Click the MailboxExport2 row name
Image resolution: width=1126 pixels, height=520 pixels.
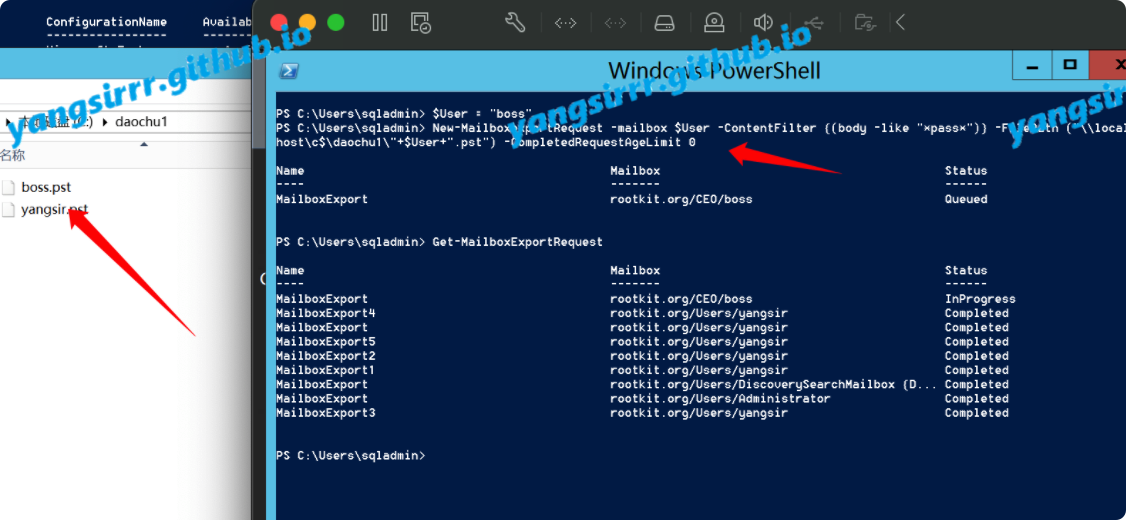[325, 356]
